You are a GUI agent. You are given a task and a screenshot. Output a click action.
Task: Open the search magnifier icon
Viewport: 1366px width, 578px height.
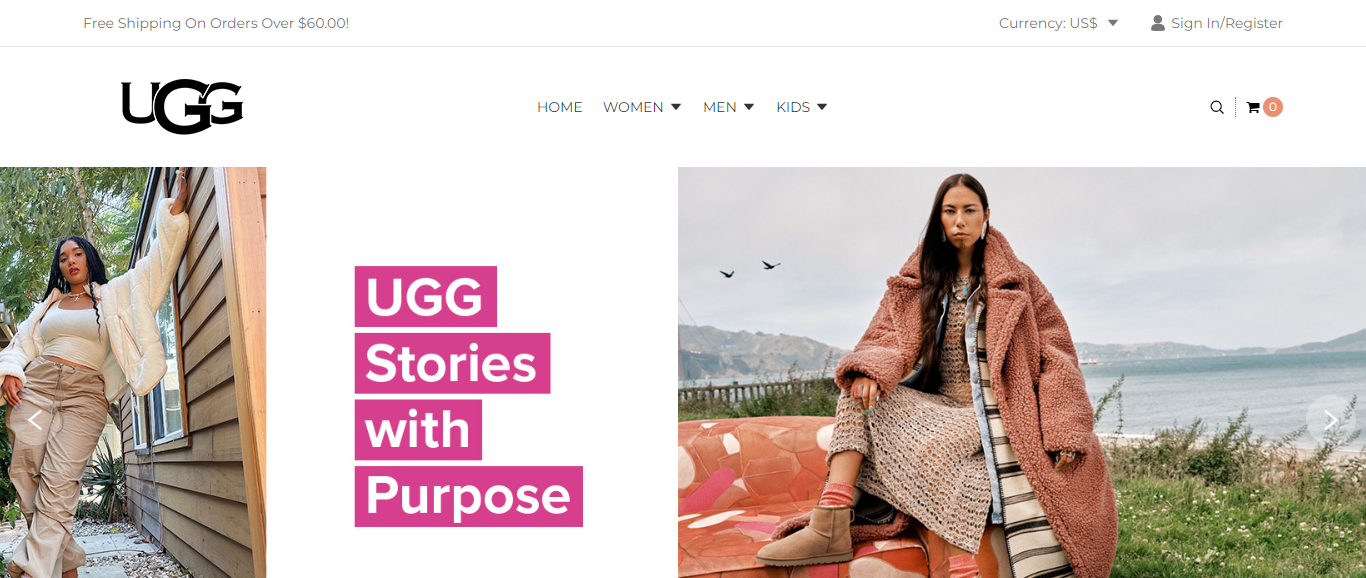1217,107
